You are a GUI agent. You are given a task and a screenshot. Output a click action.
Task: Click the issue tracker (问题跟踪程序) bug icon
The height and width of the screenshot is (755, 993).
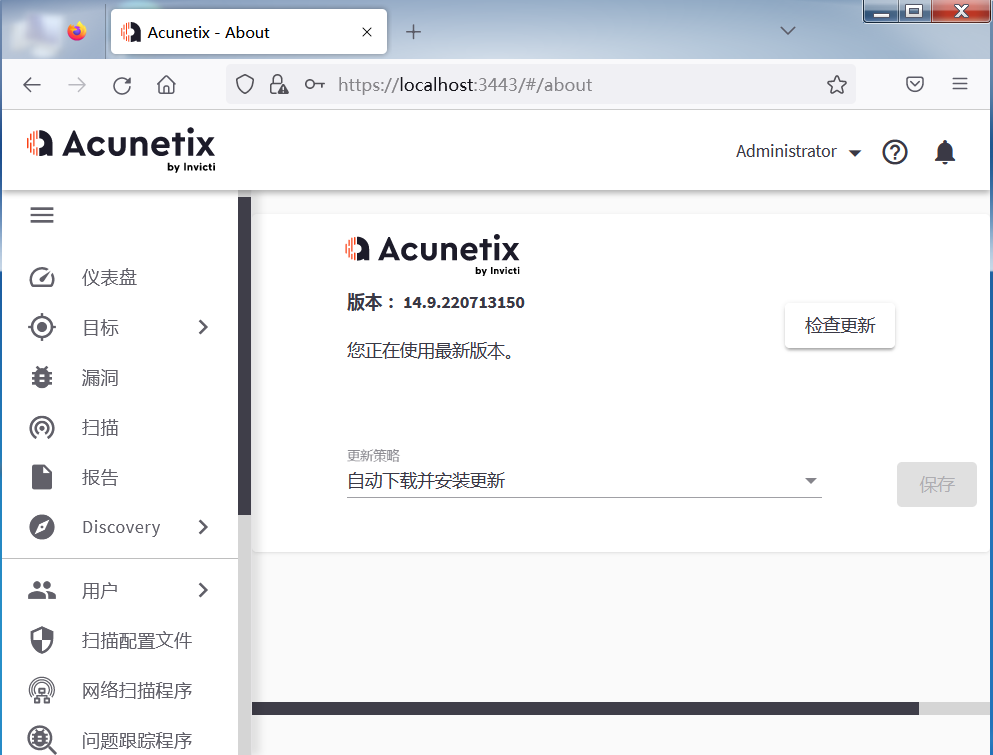[42, 740]
